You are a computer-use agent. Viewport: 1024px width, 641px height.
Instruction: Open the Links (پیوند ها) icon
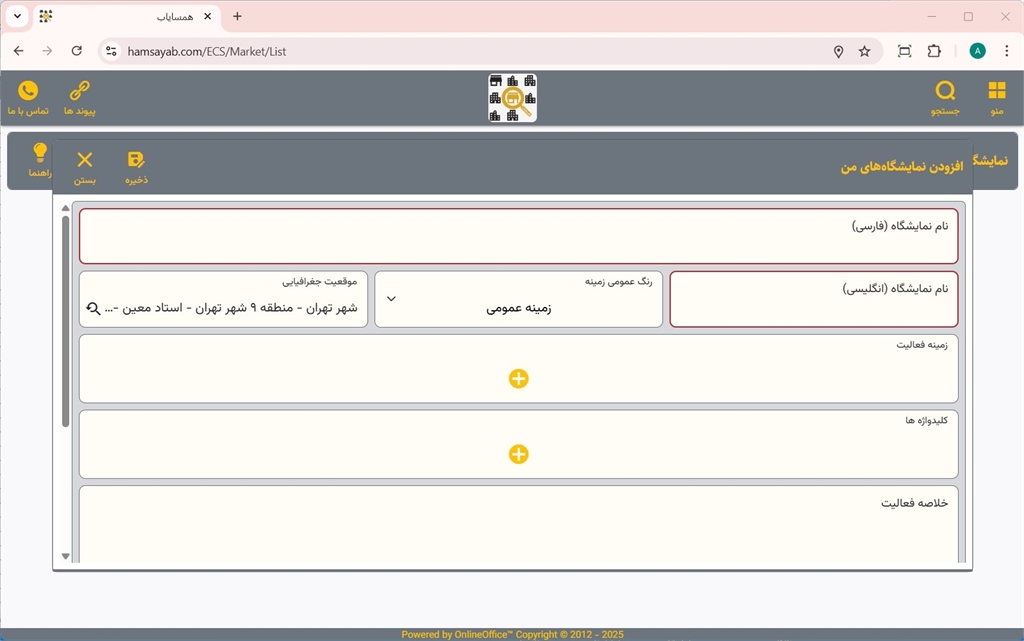click(79, 92)
